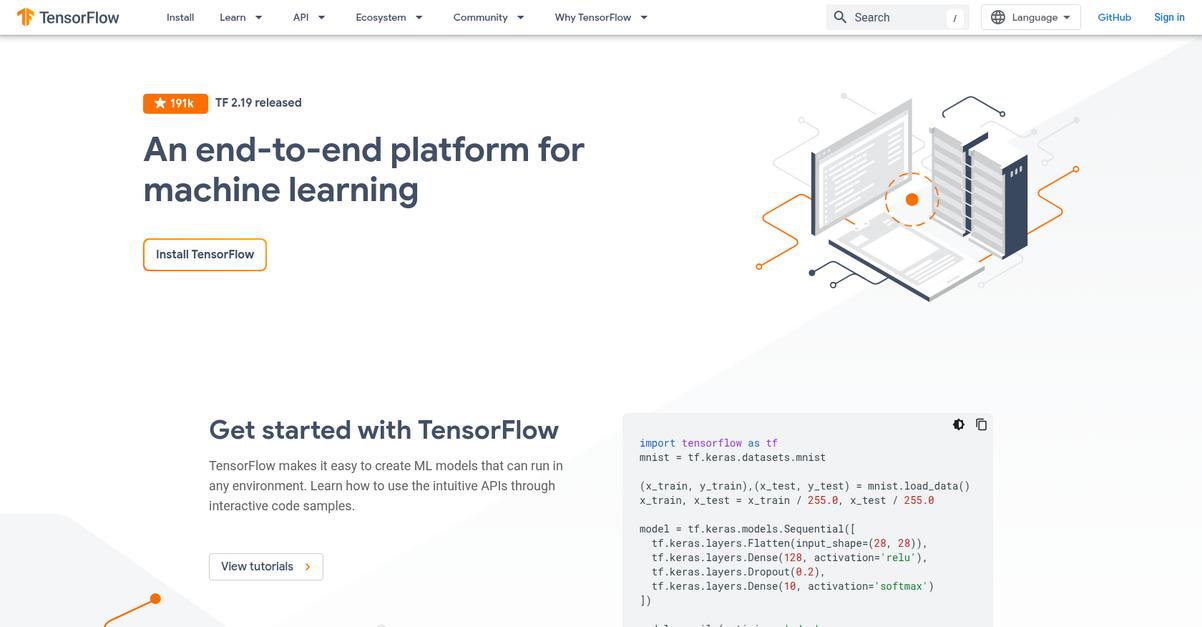Image resolution: width=1202 pixels, height=627 pixels.
Task: Click the slash shortcut key hint in search
Action: coord(955,18)
